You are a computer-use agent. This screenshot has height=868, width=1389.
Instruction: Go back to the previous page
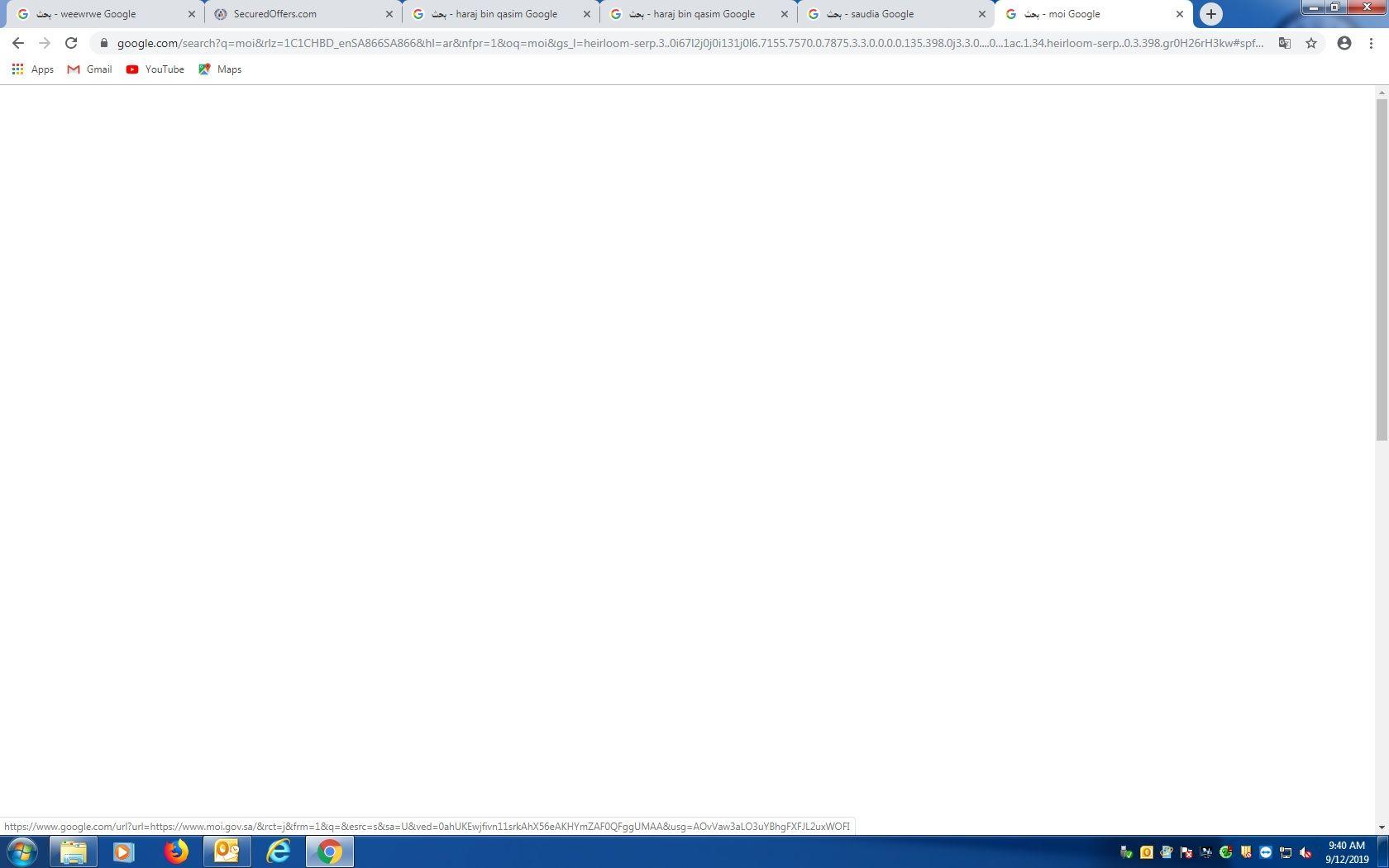(x=18, y=43)
